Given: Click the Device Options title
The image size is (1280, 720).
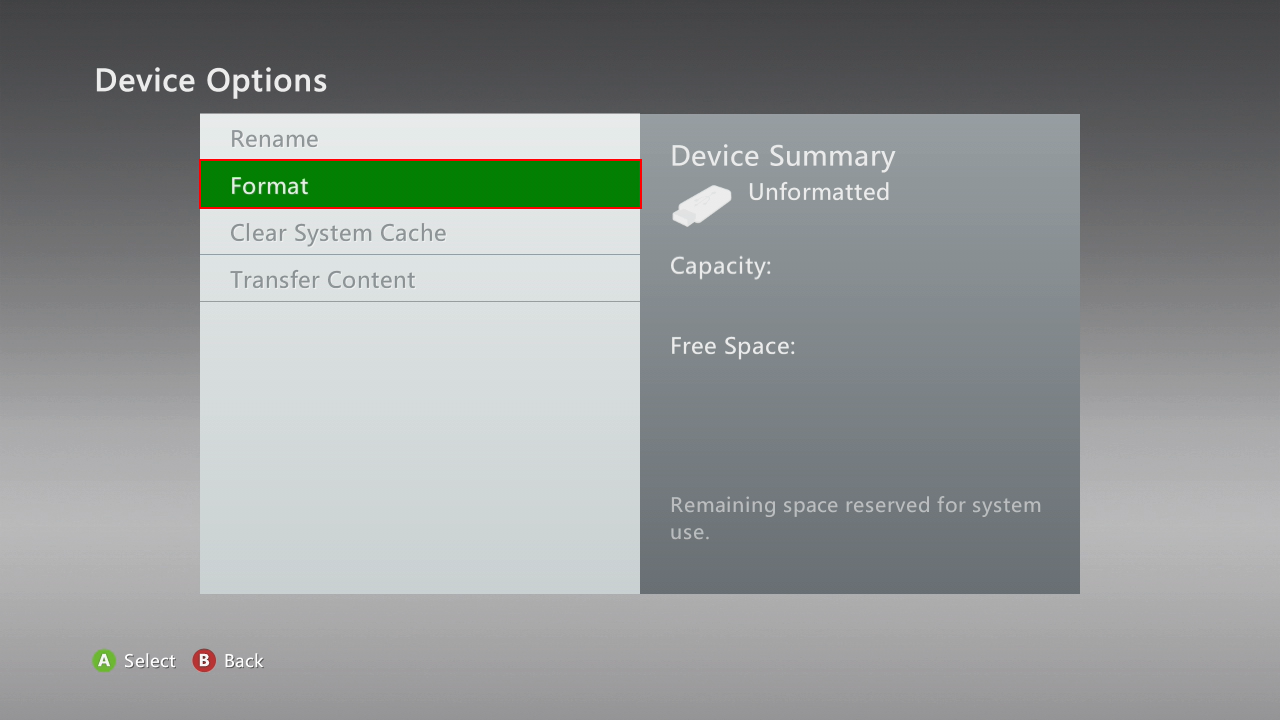Looking at the screenshot, I should tap(211, 81).
